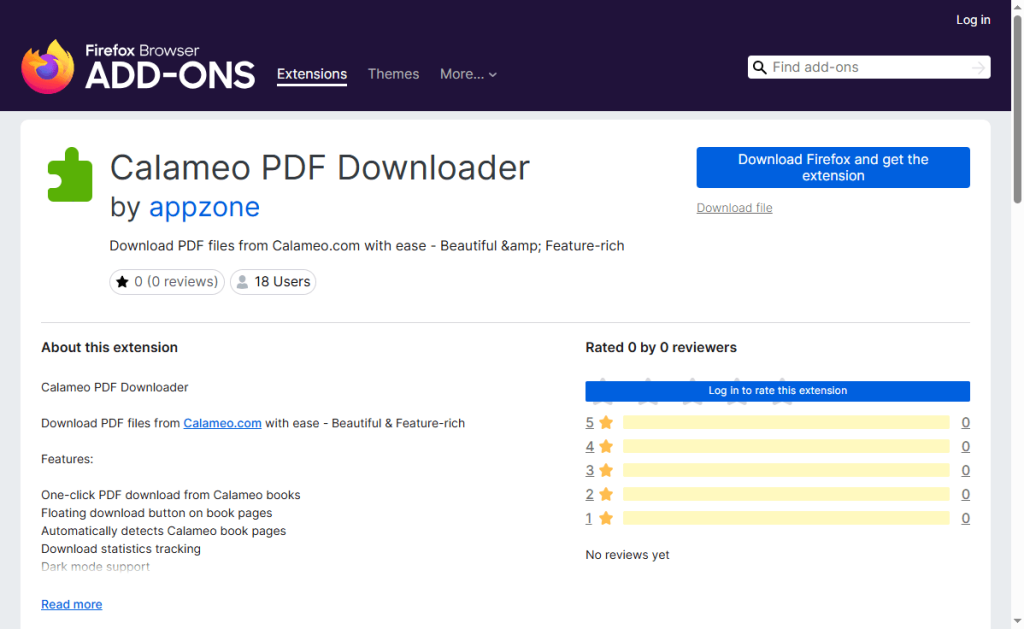Click the 1-star review count 0
1024x629 pixels.
(965, 518)
